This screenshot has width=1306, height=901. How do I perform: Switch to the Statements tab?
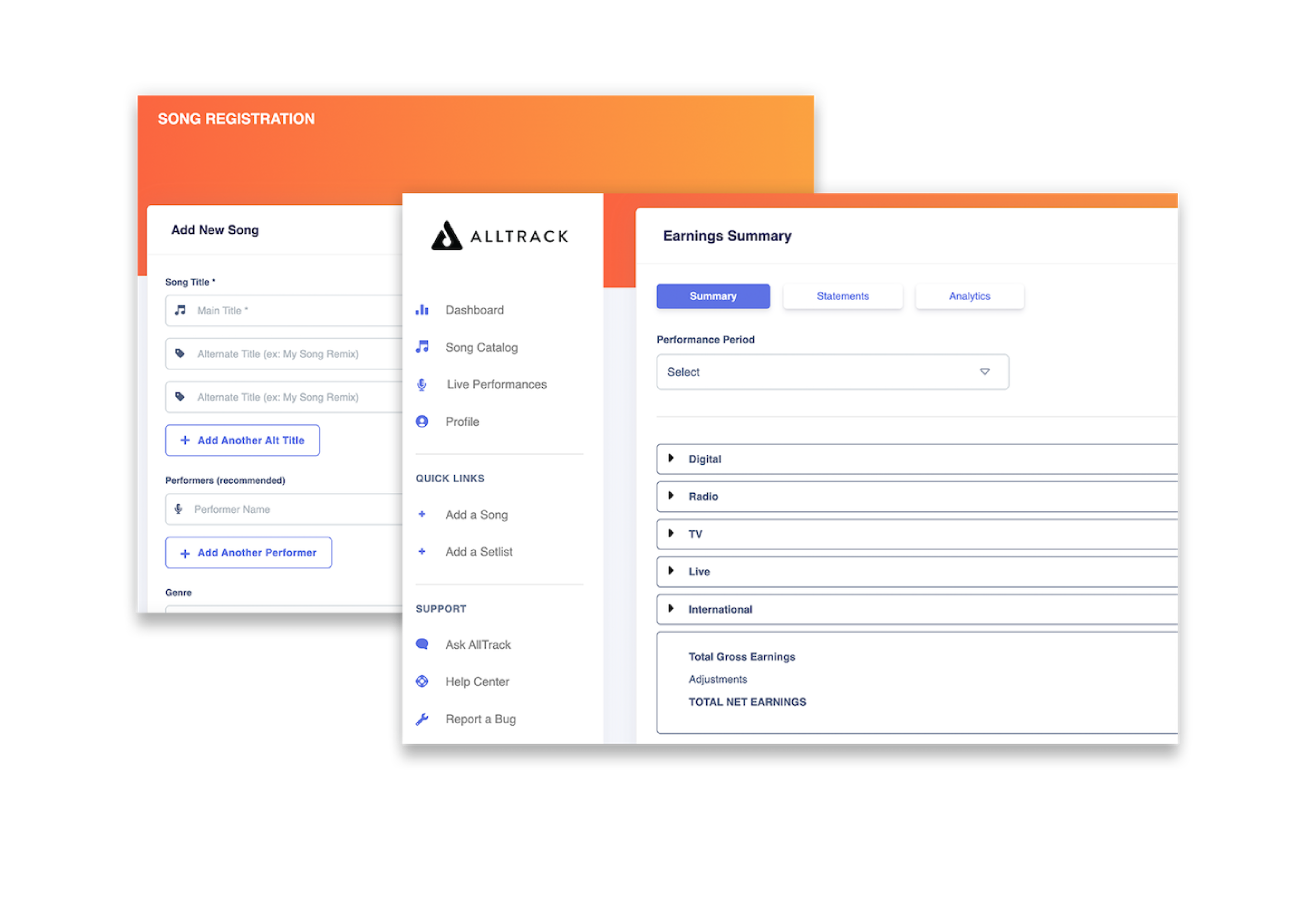pyautogui.click(x=842, y=296)
